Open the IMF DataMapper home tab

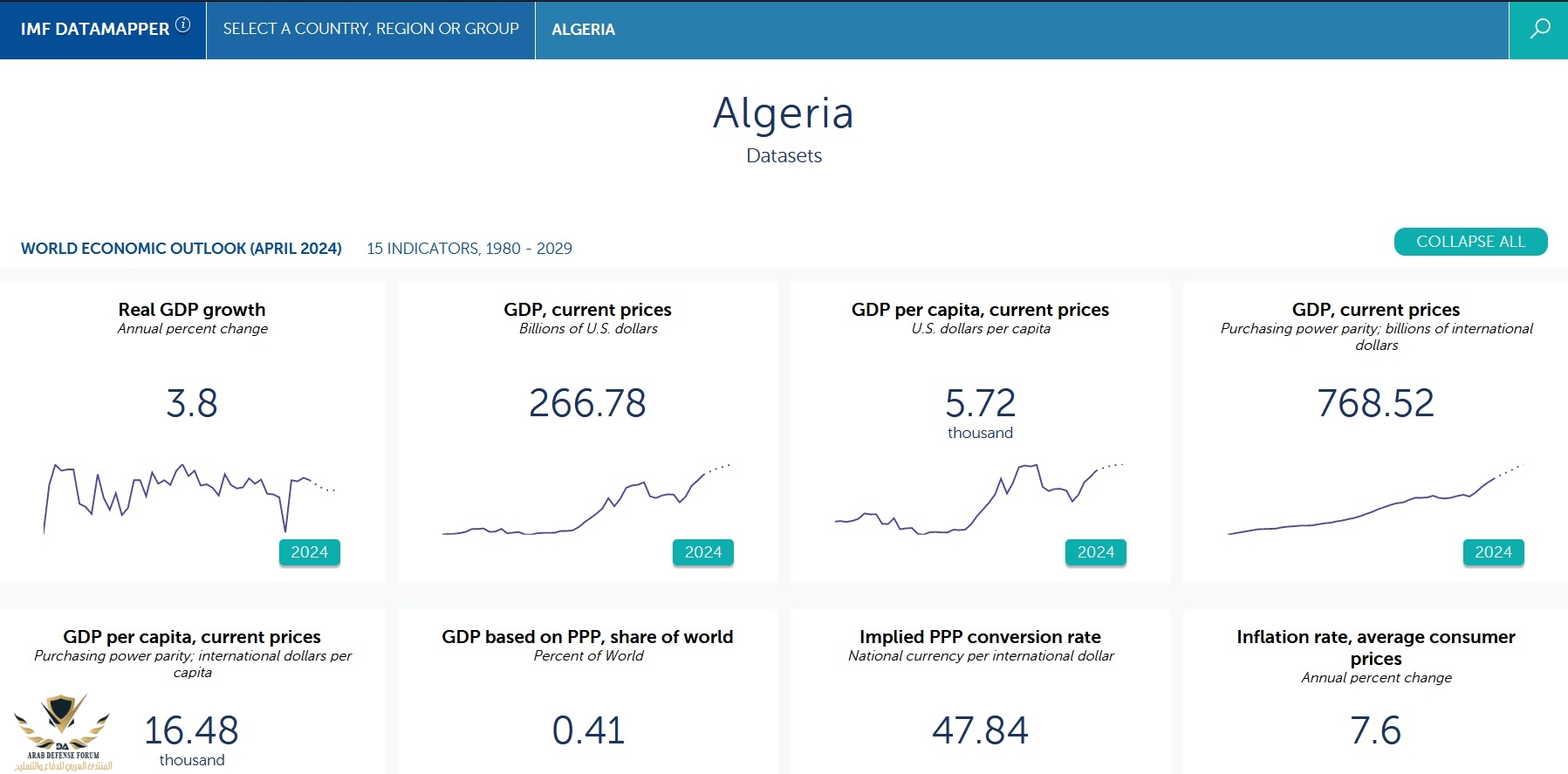pyautogui.click(x=95, y=29)
